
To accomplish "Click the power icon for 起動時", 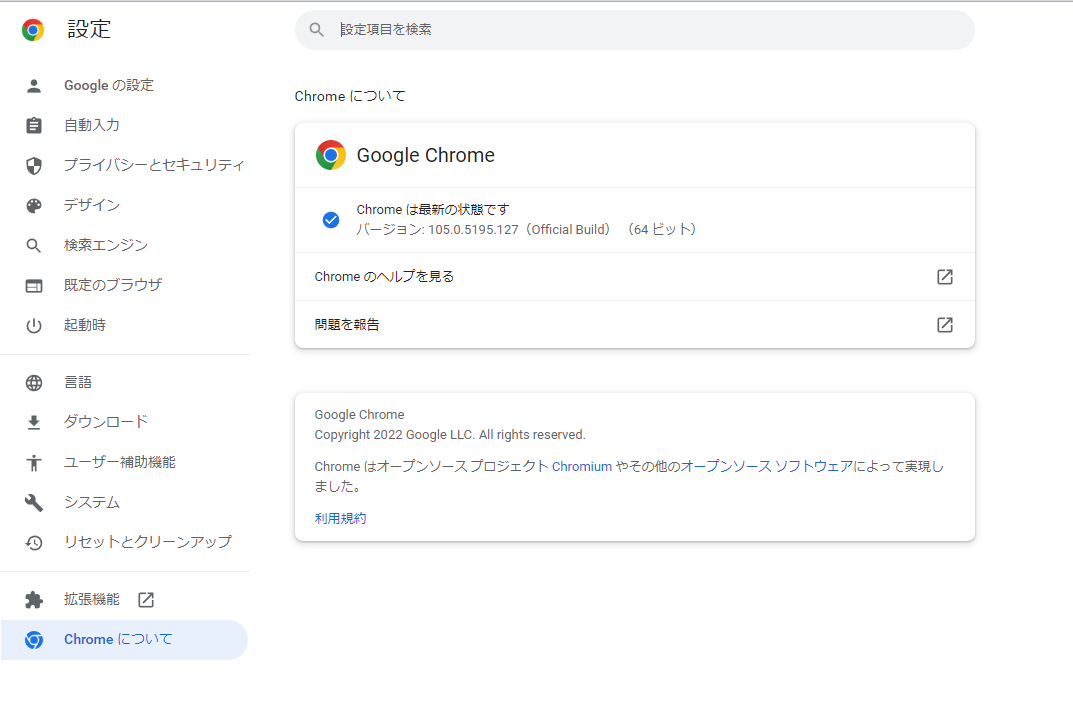I will [x=34, y=326].
